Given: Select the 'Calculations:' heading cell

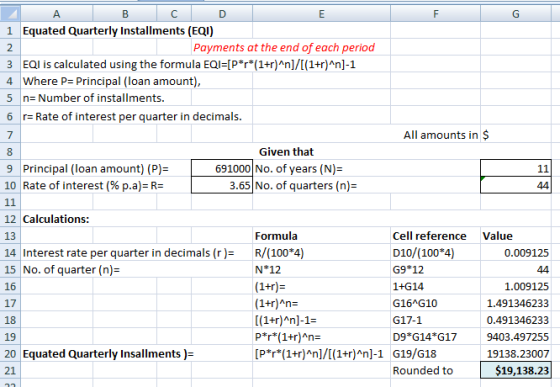Looking at the screenshot, I should click(56, 219).
